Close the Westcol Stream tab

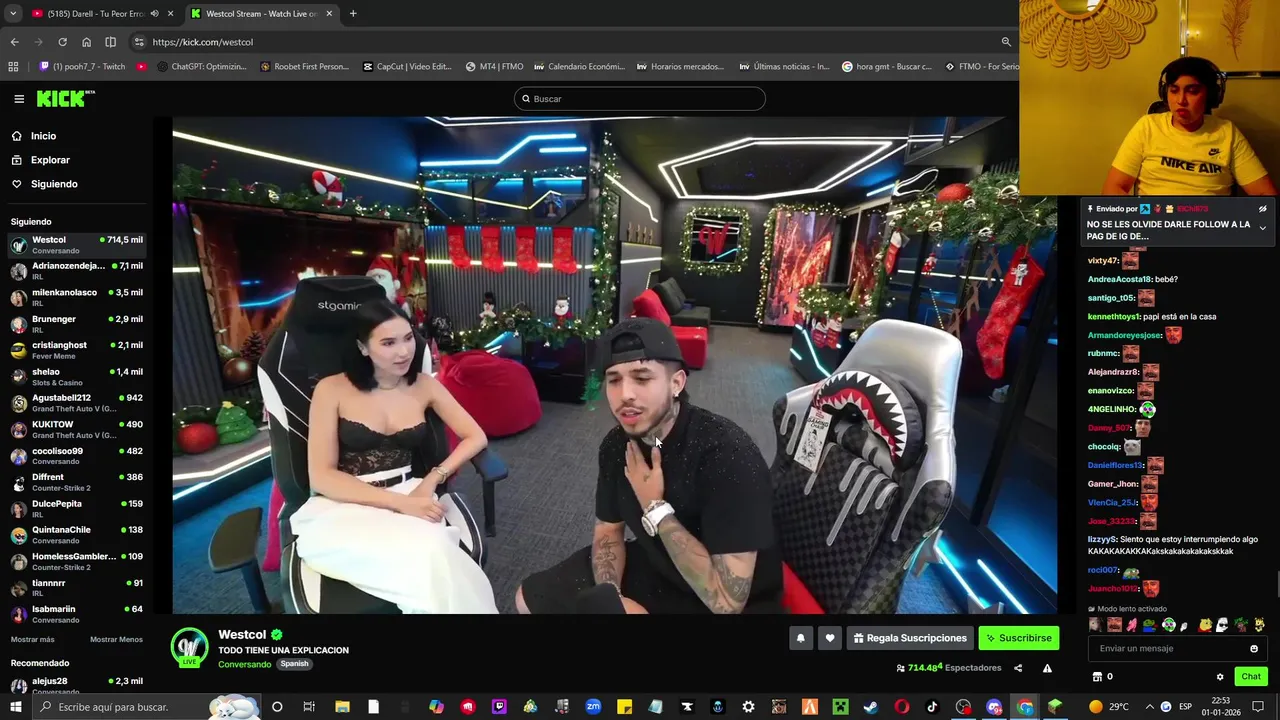[329, 14]
